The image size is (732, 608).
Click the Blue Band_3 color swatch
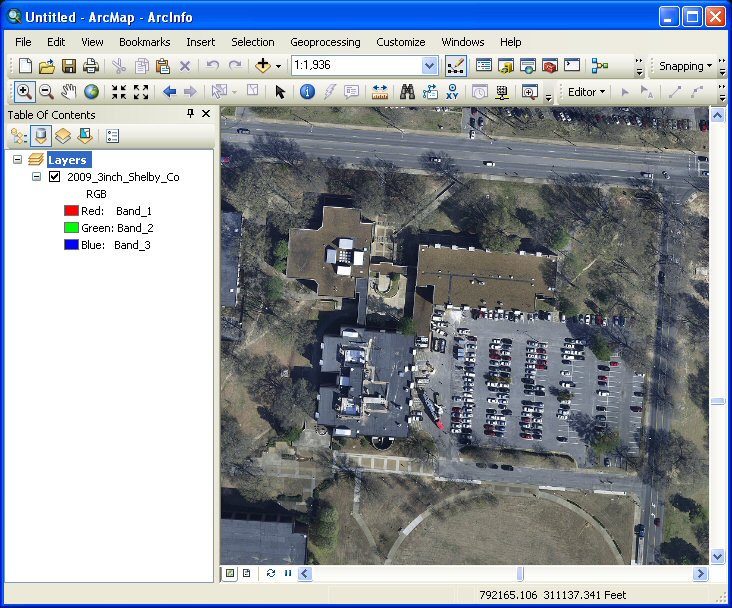coord(71,245)
